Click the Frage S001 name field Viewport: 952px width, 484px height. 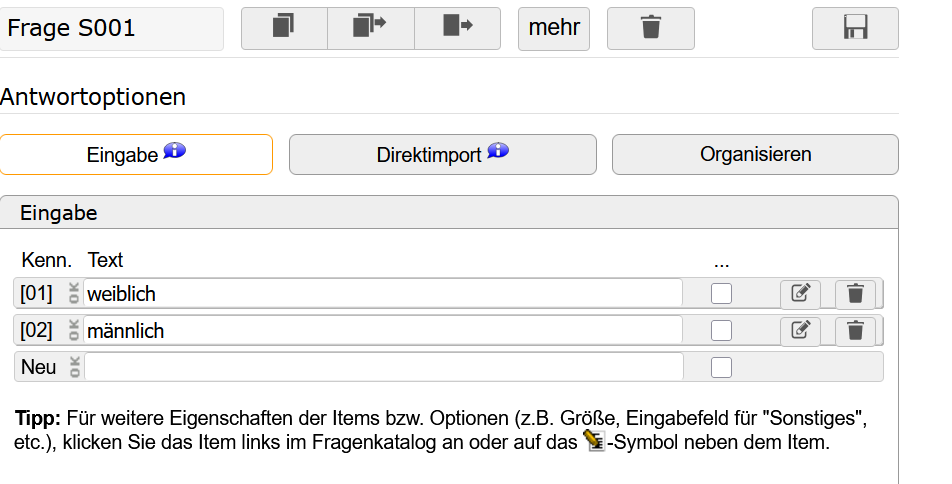coord(112,29)
